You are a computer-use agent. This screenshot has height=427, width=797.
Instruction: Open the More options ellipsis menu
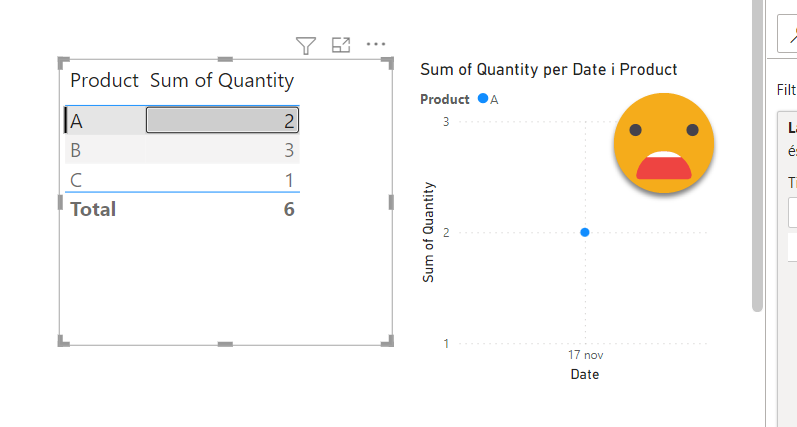click(x=376, y=45)
